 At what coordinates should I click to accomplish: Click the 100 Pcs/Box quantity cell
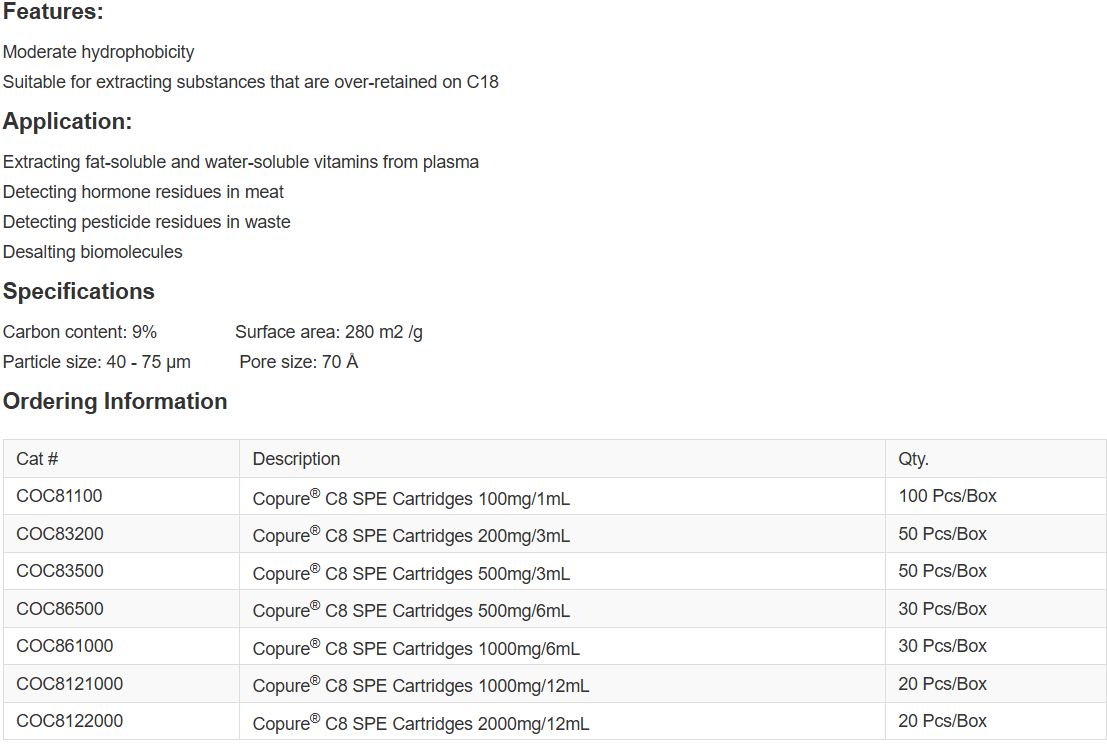coord(947,496)
